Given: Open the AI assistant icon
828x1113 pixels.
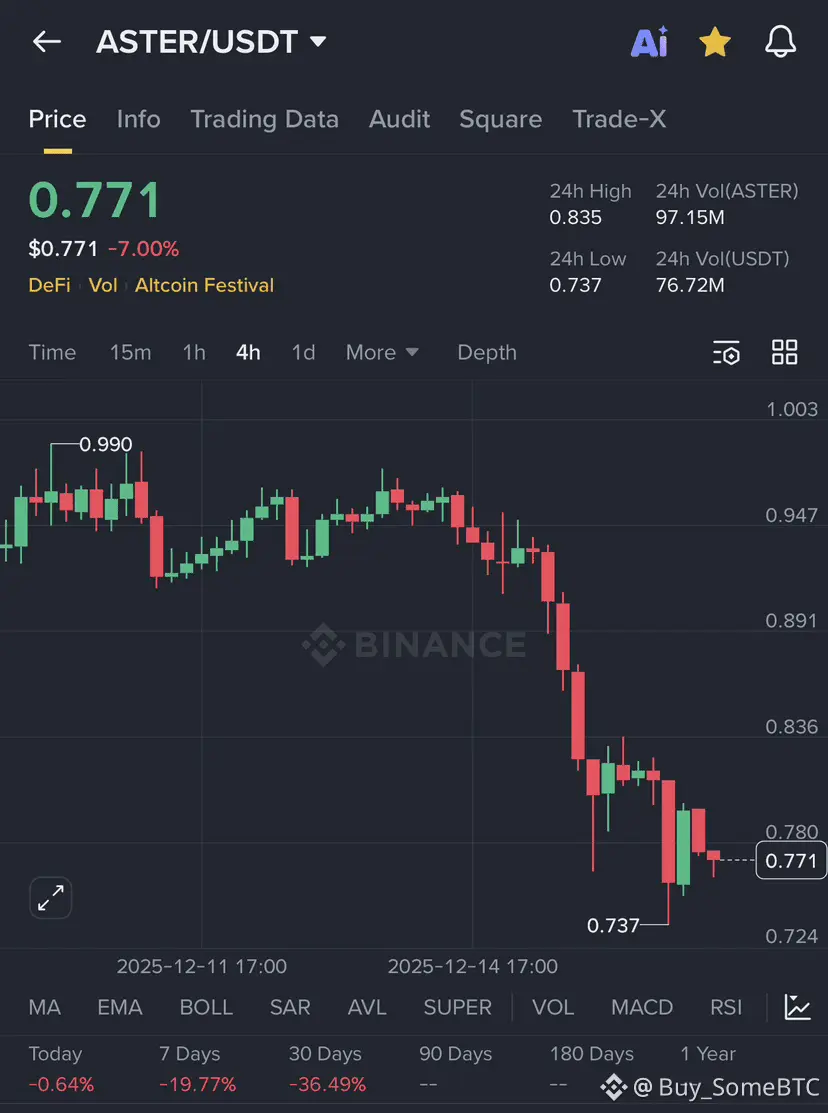Looking at the screenshot, I should pos(649,42).
